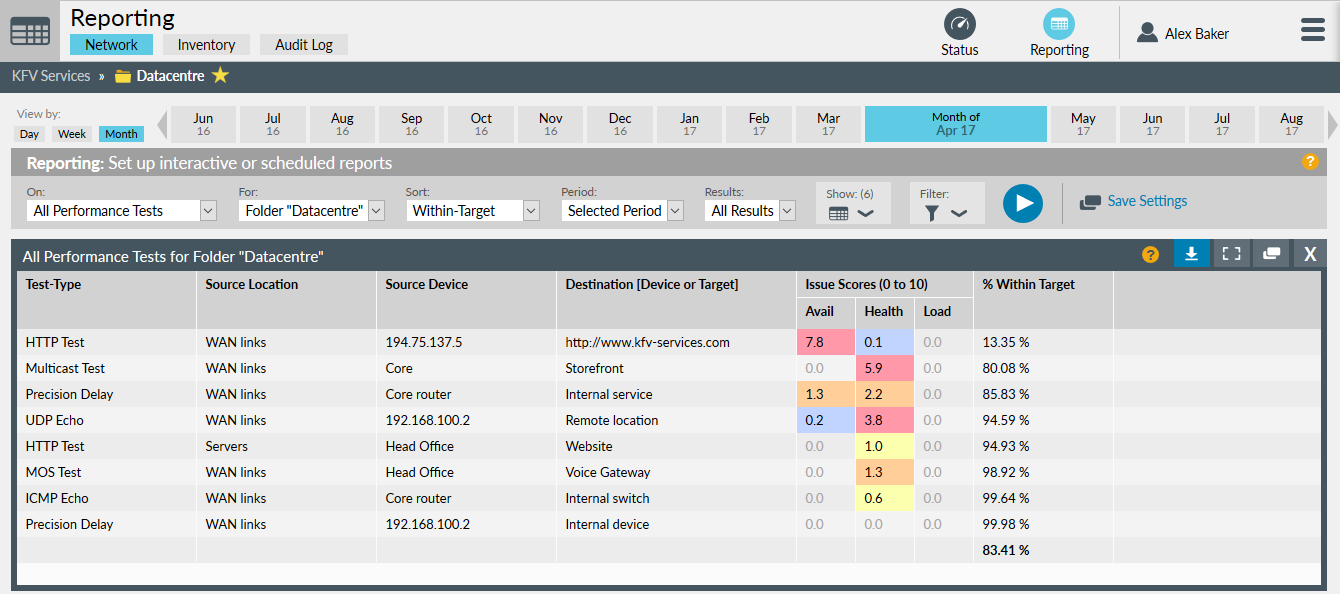Close the report panel with X

[1310, 254]
